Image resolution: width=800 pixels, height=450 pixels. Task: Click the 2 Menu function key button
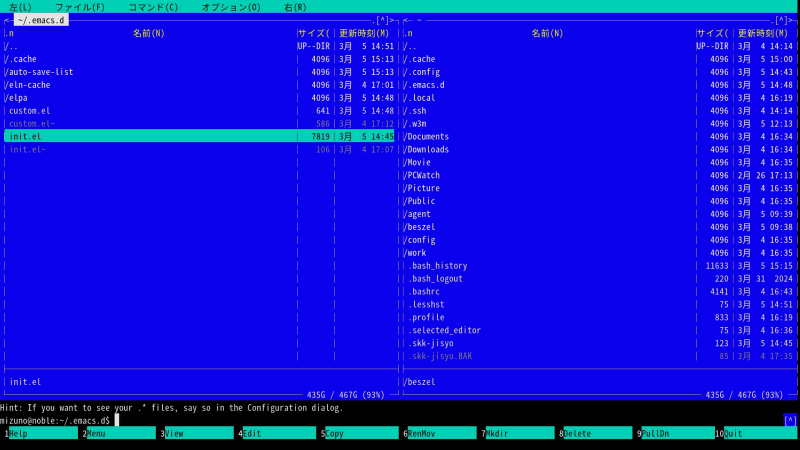[119, 433]
